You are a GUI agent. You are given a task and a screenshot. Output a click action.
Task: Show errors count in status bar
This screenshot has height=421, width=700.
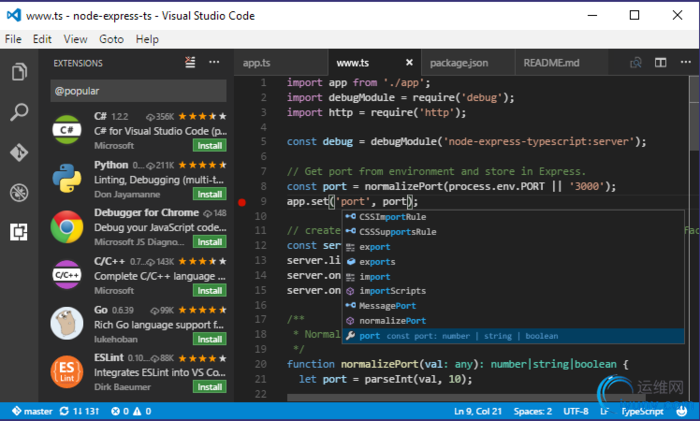pos(120,411)
